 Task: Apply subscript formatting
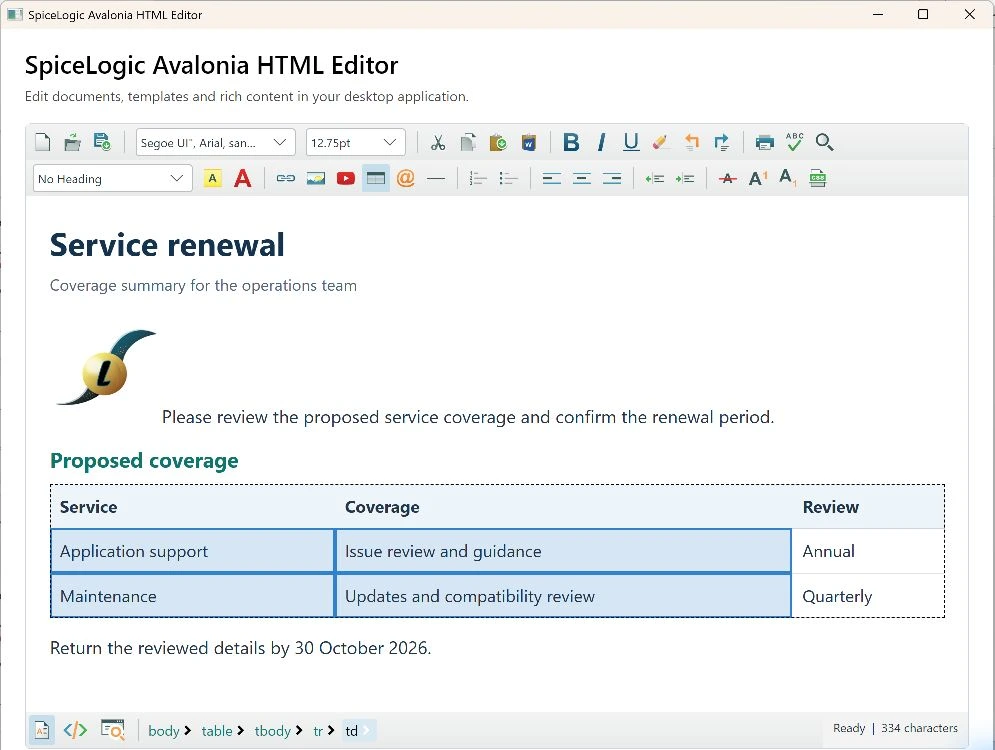coord(787,178)
